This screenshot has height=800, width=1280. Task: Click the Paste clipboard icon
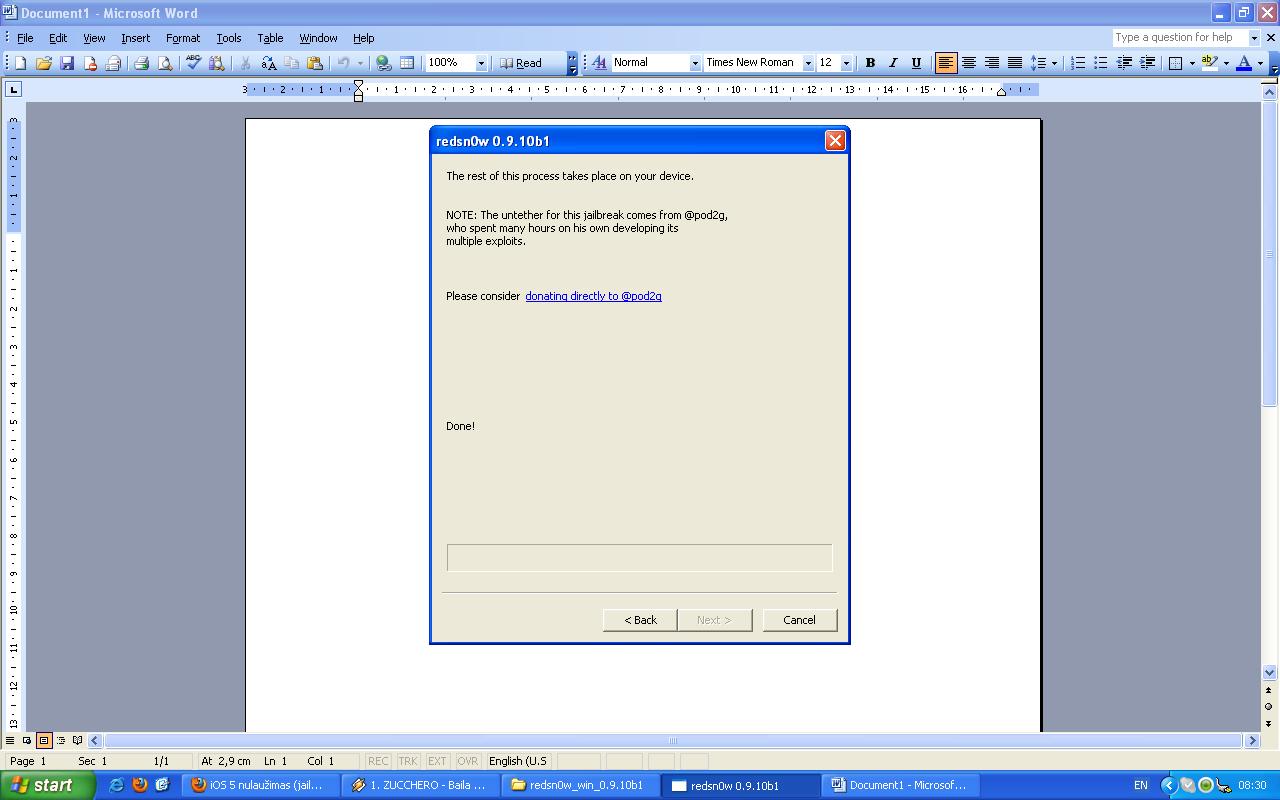315,63
